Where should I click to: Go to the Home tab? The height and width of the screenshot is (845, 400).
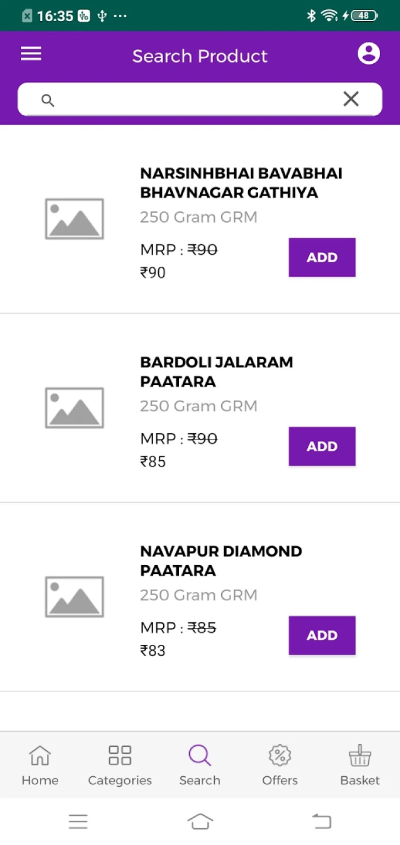tap(40, 765)
